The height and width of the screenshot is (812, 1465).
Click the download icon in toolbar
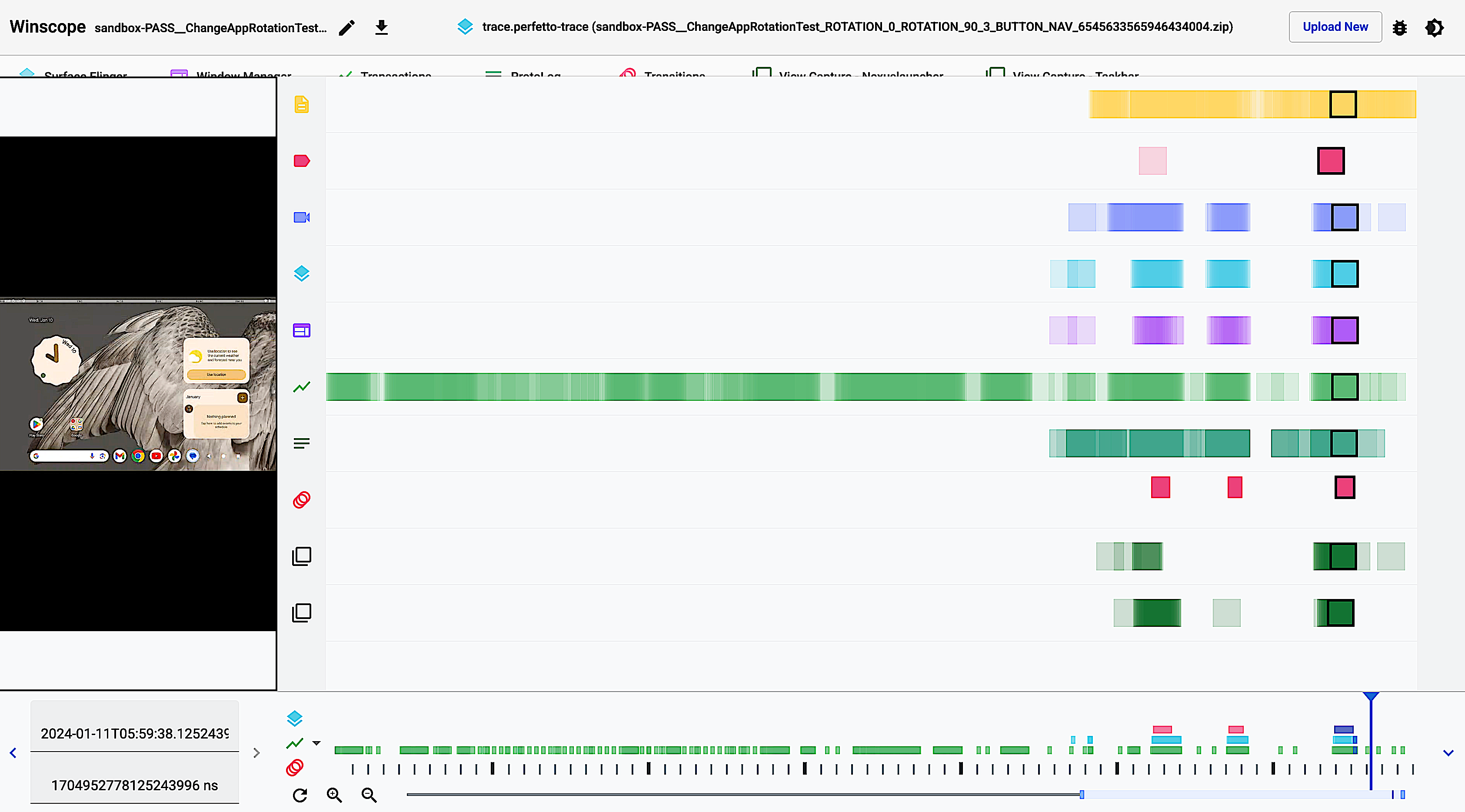381,27
